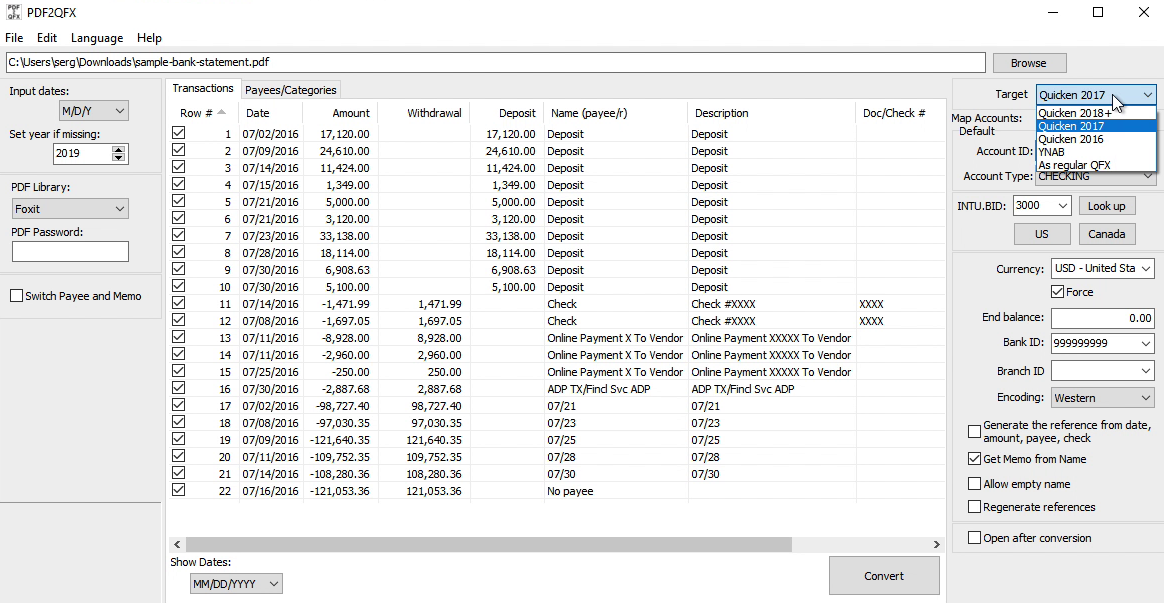The height and width of the screenshot is (603, 1164).
Task: Click the -121,053.36 amount cell
Action: [341, 491]
